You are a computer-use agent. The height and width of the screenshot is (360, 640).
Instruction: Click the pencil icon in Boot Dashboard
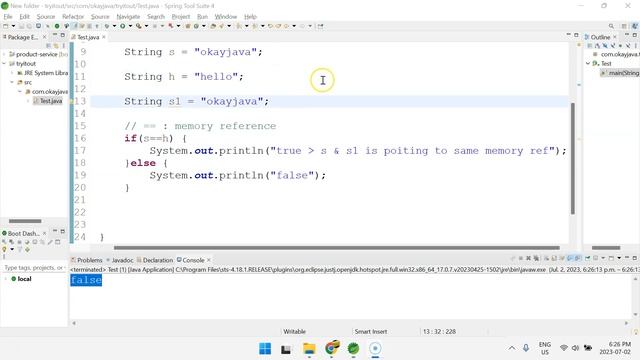tap(50, 242)
